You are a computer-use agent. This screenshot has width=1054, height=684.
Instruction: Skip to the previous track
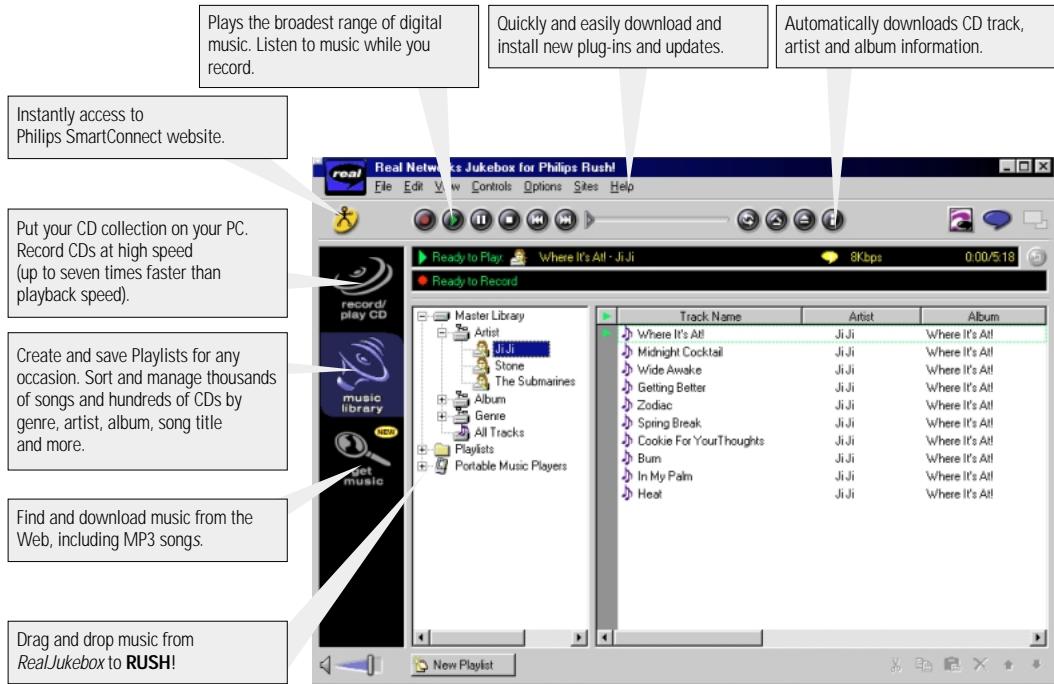point(537,220)
